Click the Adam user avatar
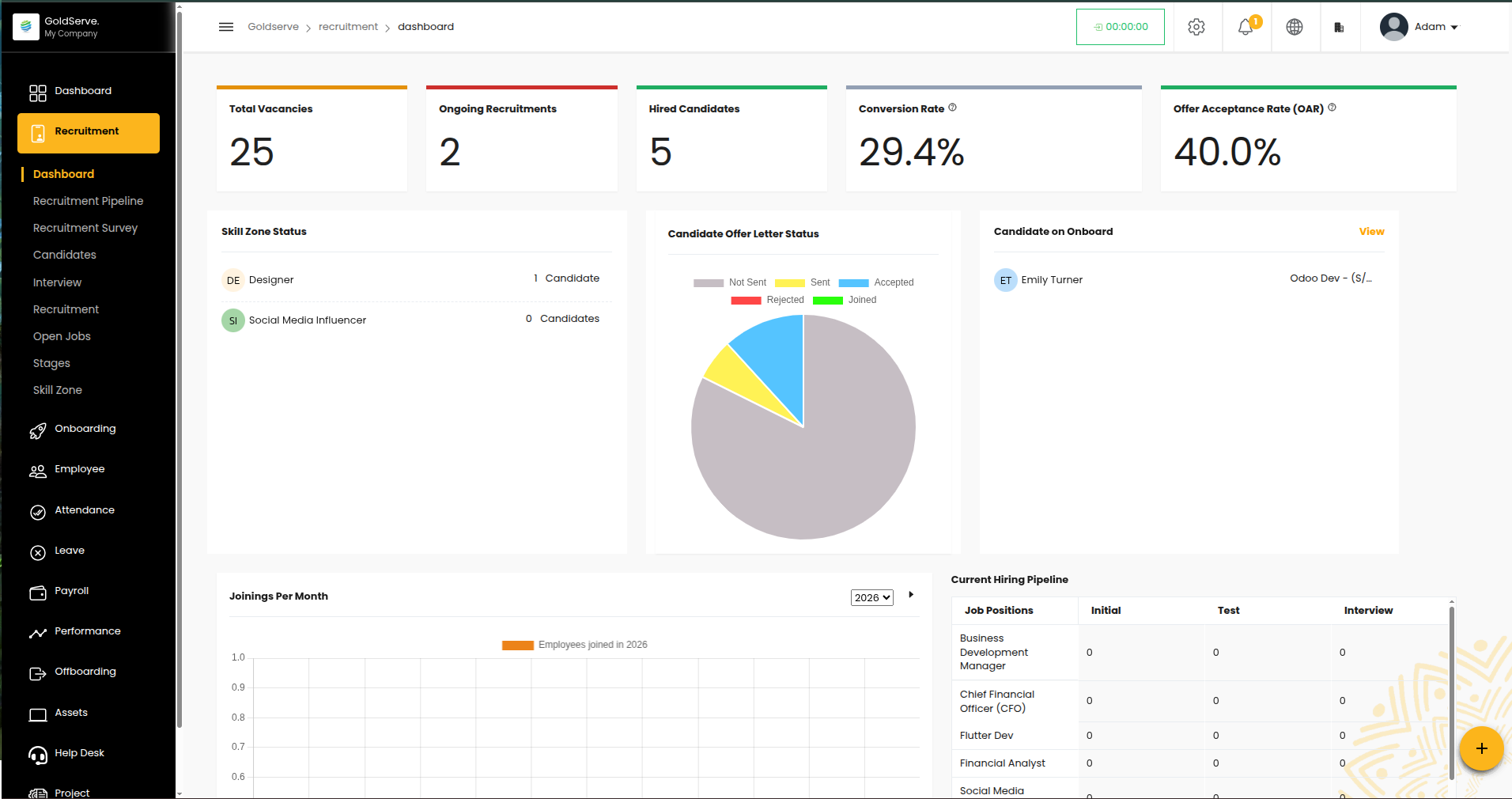Image resolution: width=1512 pixels, height=799 pixels. click(x=1393, y=27)
